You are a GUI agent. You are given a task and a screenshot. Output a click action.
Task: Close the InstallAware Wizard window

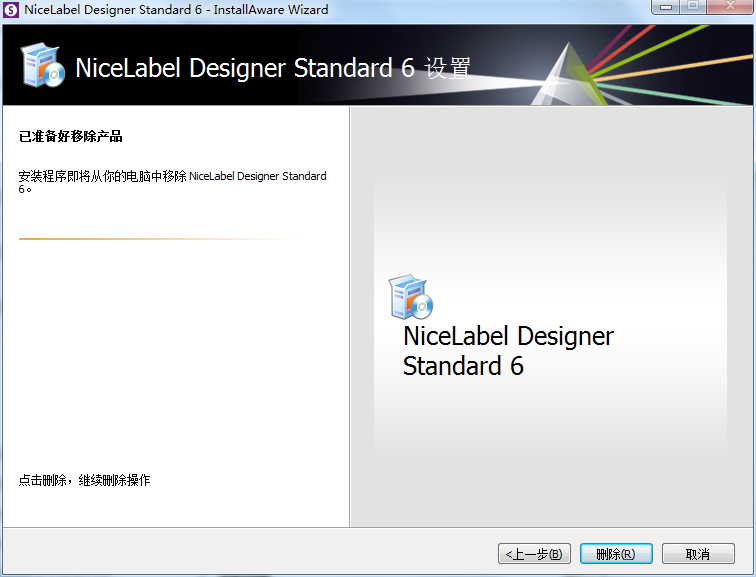tap(730, 7)
